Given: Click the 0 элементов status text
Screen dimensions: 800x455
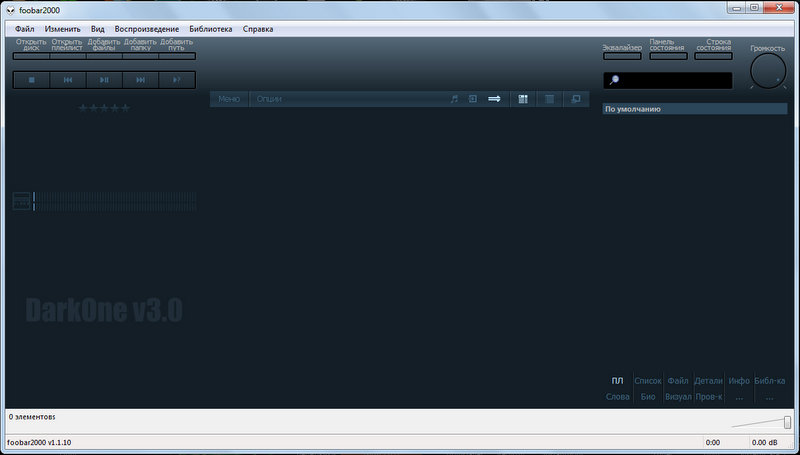Looking at the screenshot, I should click(x=32, y=417).
